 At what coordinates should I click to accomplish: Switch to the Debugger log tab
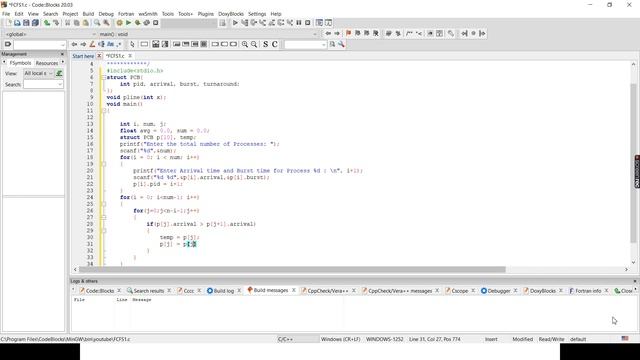pos(498,291)
